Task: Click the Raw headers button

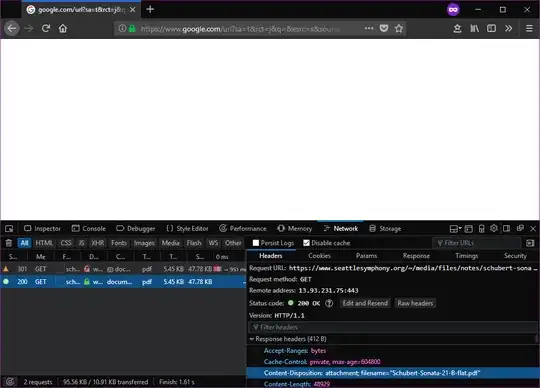Action: click(x=415, y=303)
